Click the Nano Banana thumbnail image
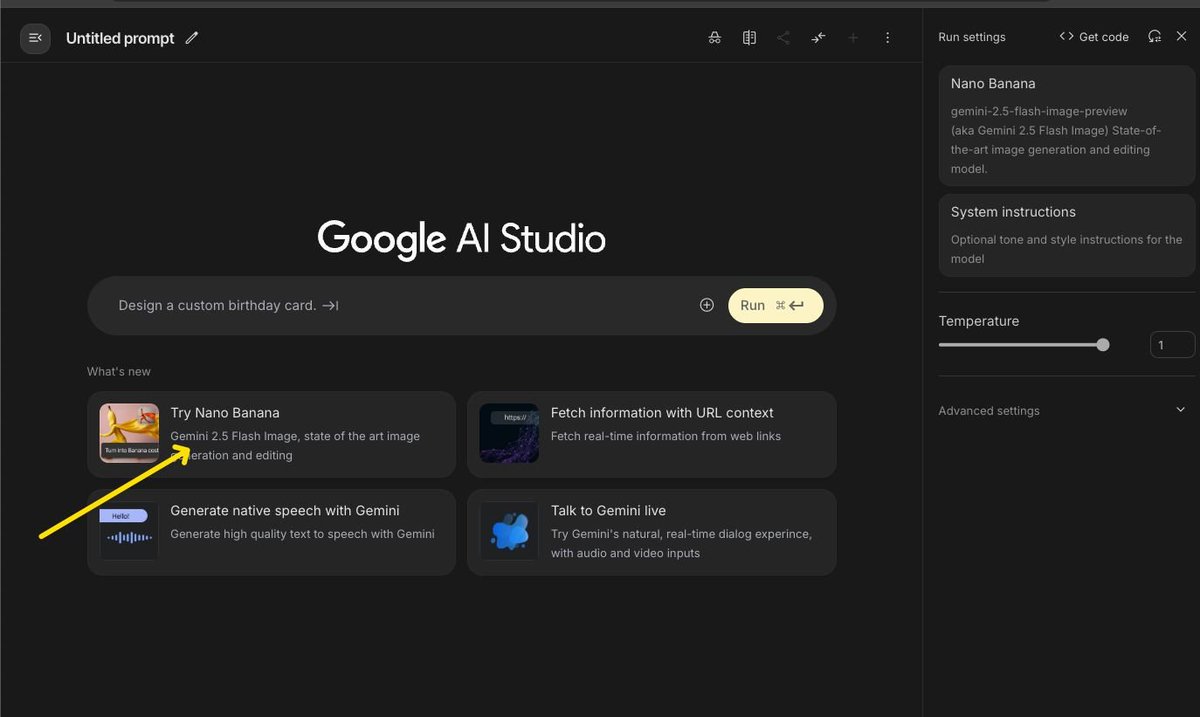 coord(129,433)
